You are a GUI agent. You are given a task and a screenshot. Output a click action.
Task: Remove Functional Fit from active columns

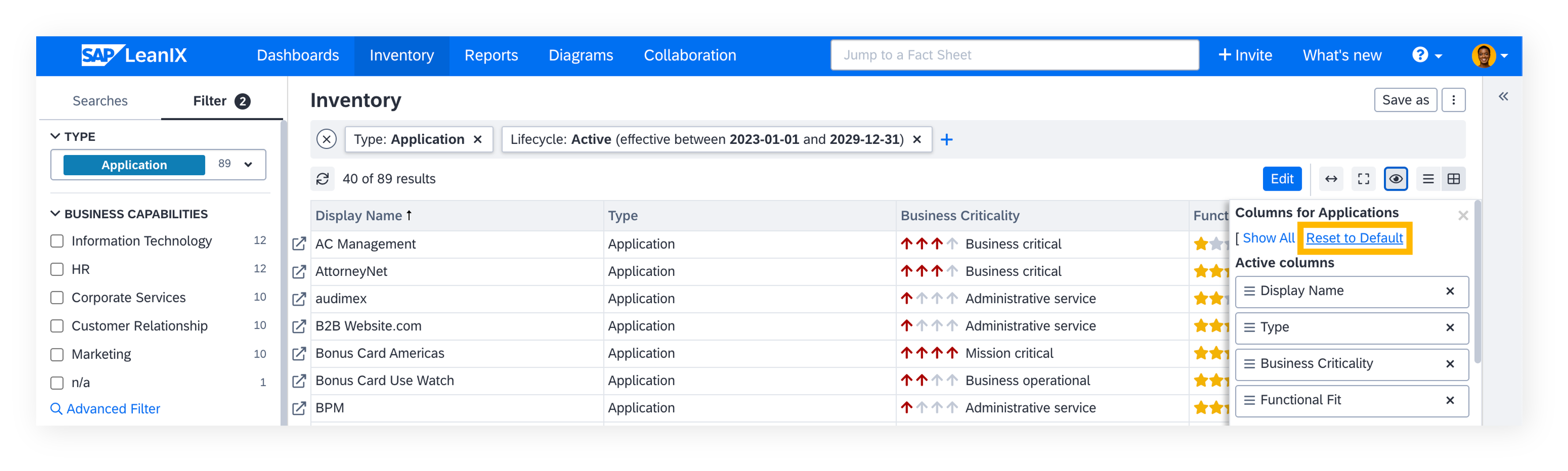tap(1450, 400)
